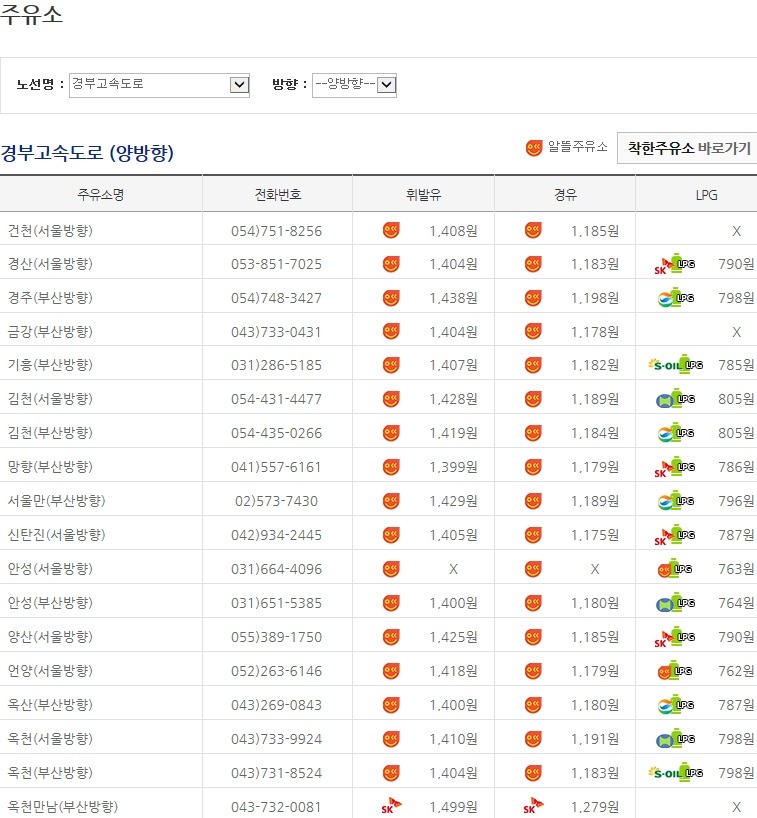Select station name 망향(부산방향)
This screenshot has height=818, width=757.
coord(50,467)
